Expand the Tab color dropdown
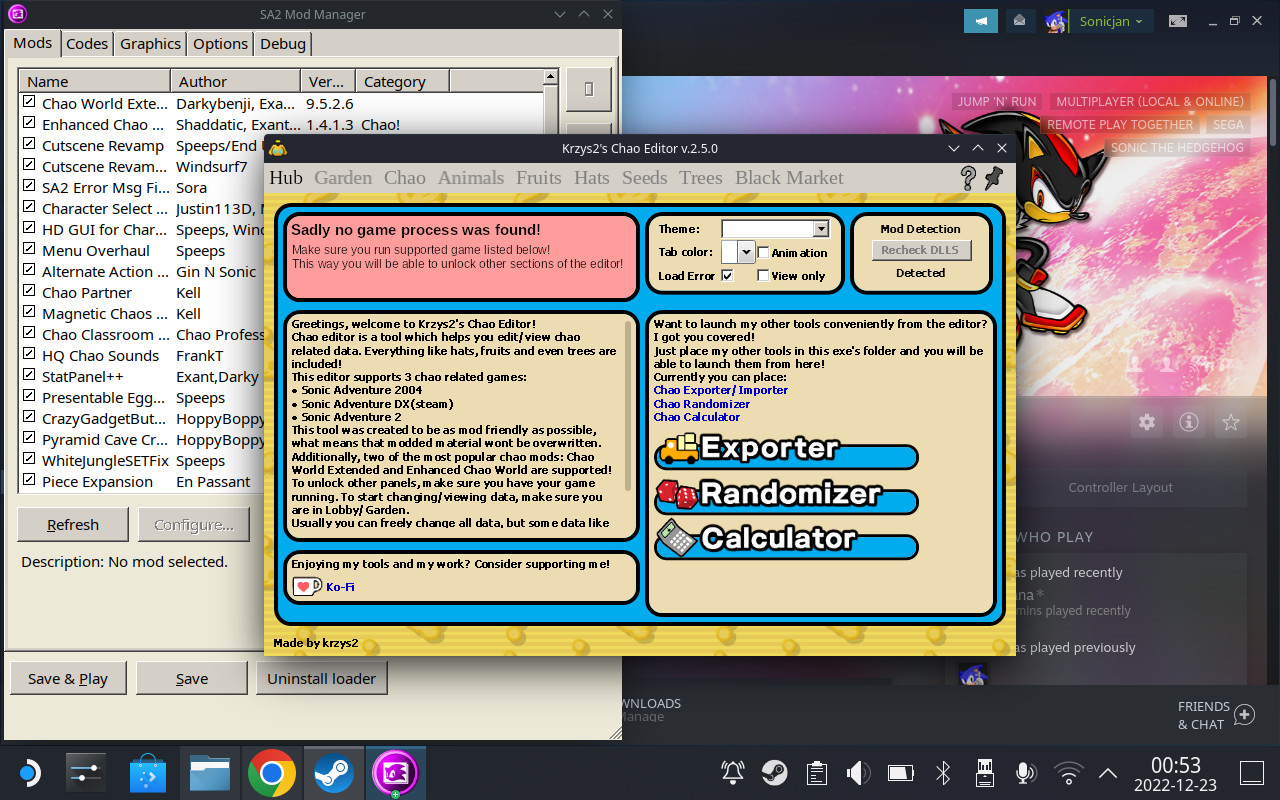 [x=745, y=252]
